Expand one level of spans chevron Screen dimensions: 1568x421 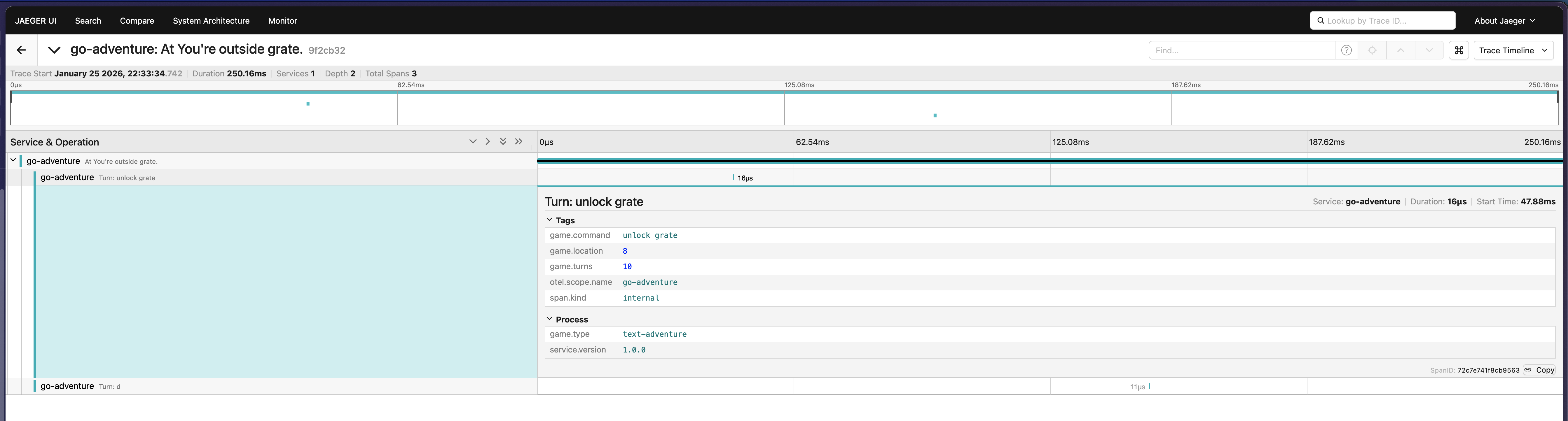click(473, 142)
